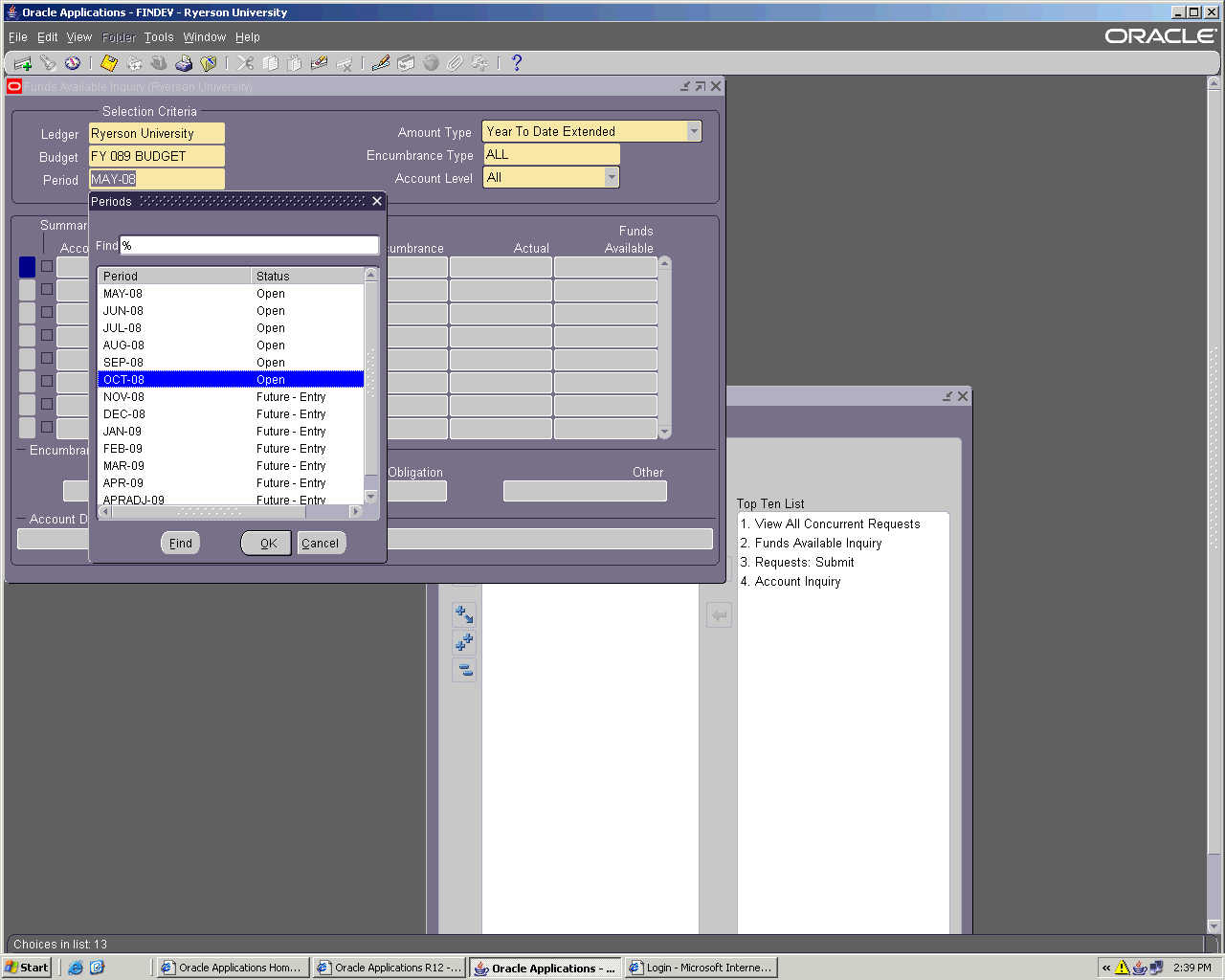This screenshot has height=980, width=1225.
Task: Click the Collapse All minus icon
Action: pyautogui.click(x=464, y=670)
